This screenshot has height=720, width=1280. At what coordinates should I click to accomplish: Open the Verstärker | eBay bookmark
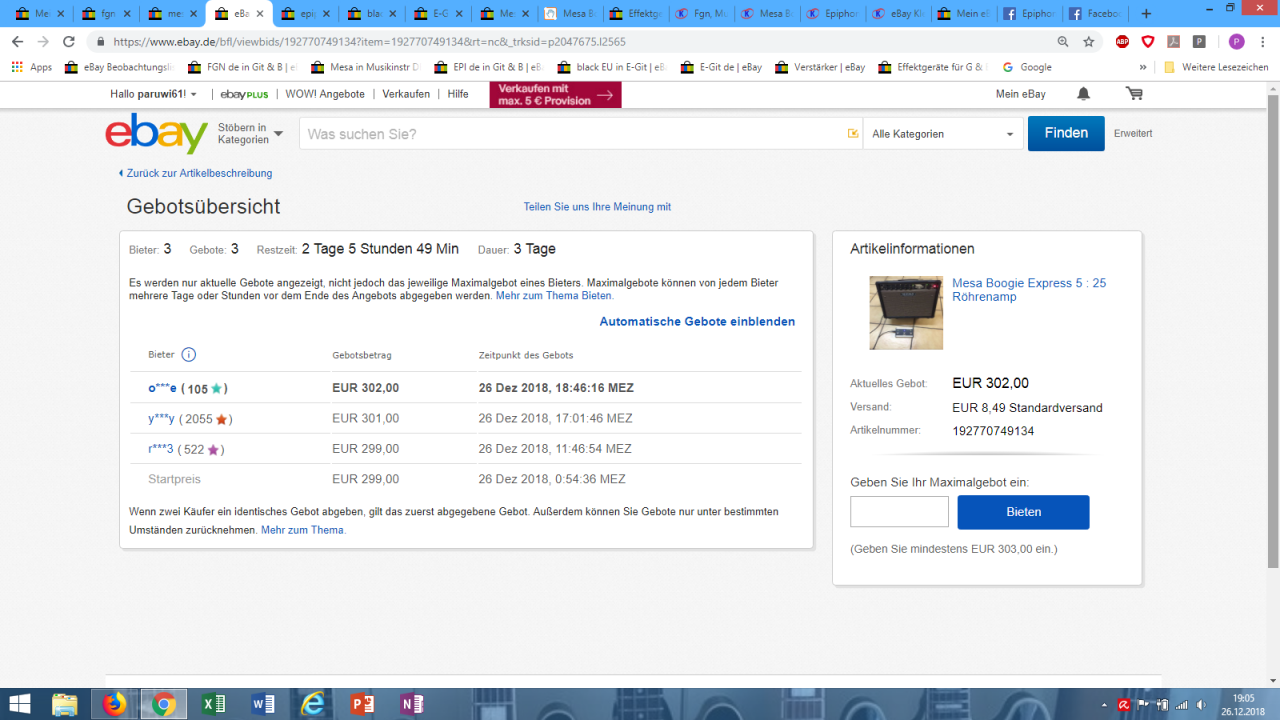[819, 67]
